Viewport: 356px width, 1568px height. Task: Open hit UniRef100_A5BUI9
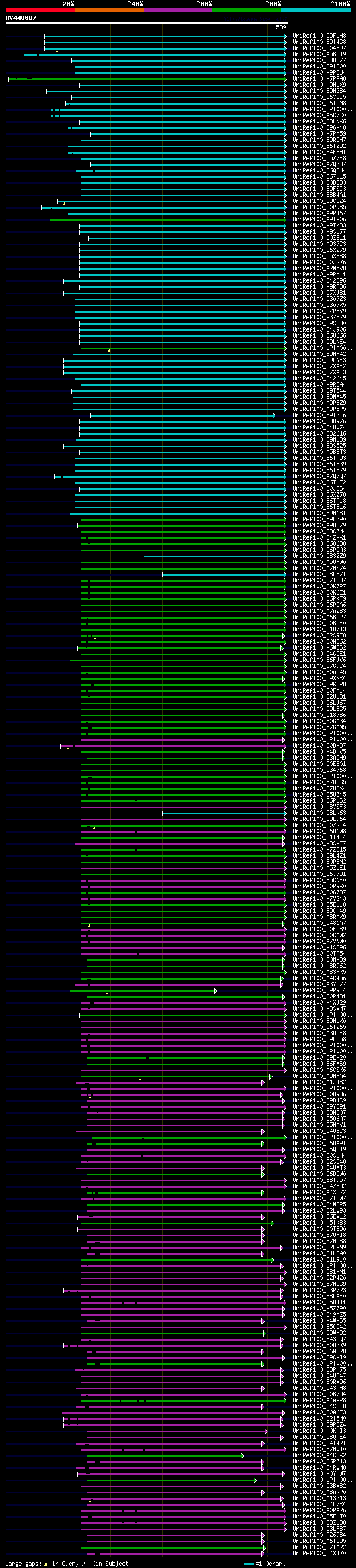pyautogui.click(x=319, y=54)
